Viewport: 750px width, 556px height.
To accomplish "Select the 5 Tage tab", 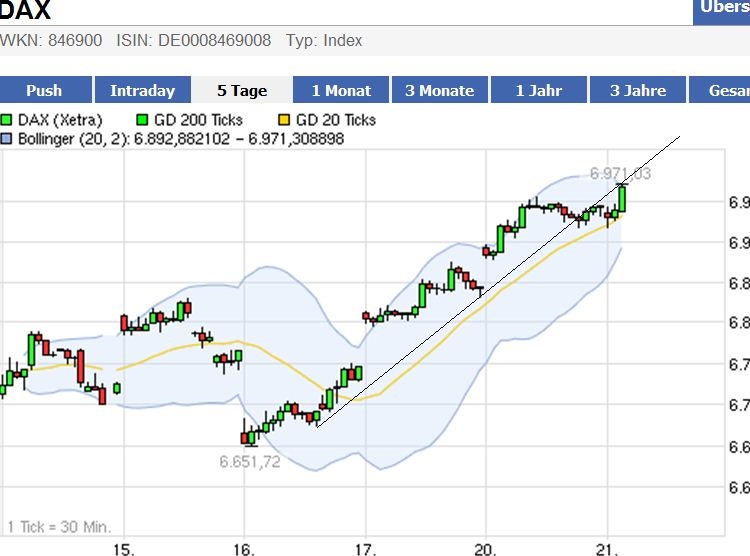I will 242,90.
